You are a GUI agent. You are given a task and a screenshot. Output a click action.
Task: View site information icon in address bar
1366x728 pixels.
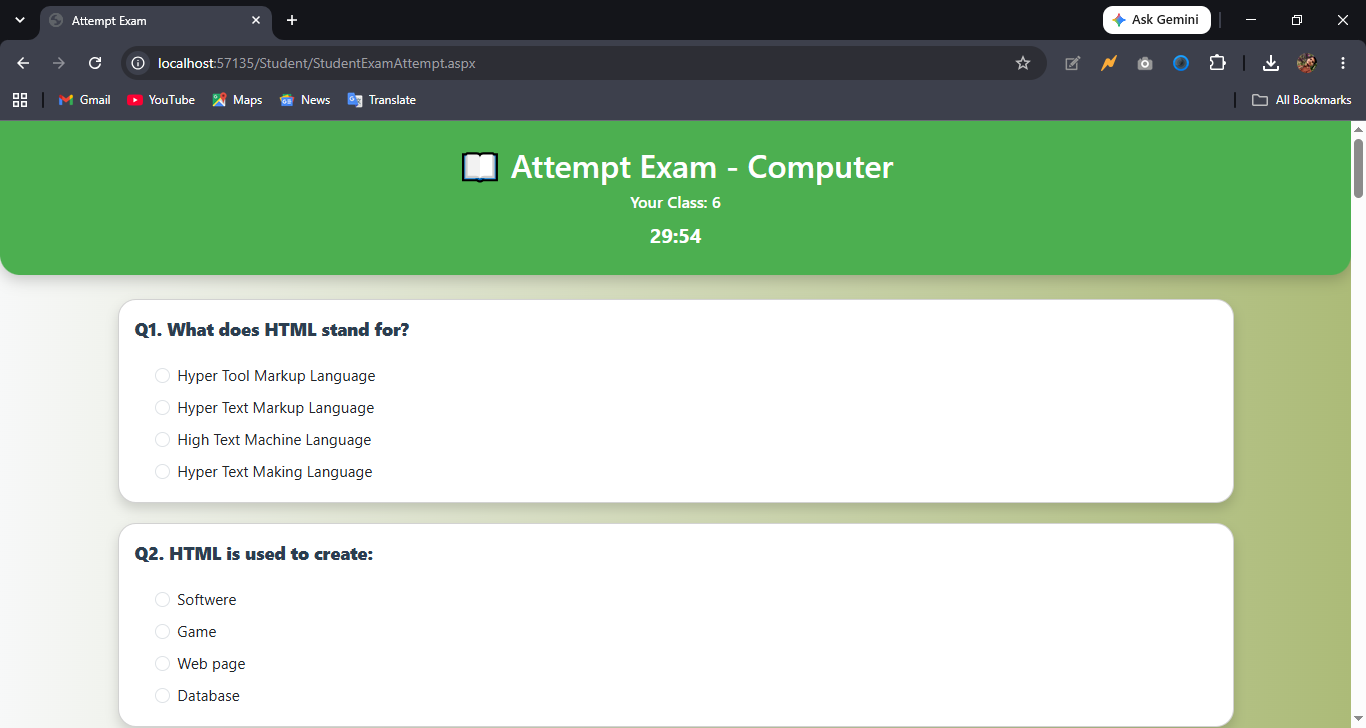(x=139, y=63)
